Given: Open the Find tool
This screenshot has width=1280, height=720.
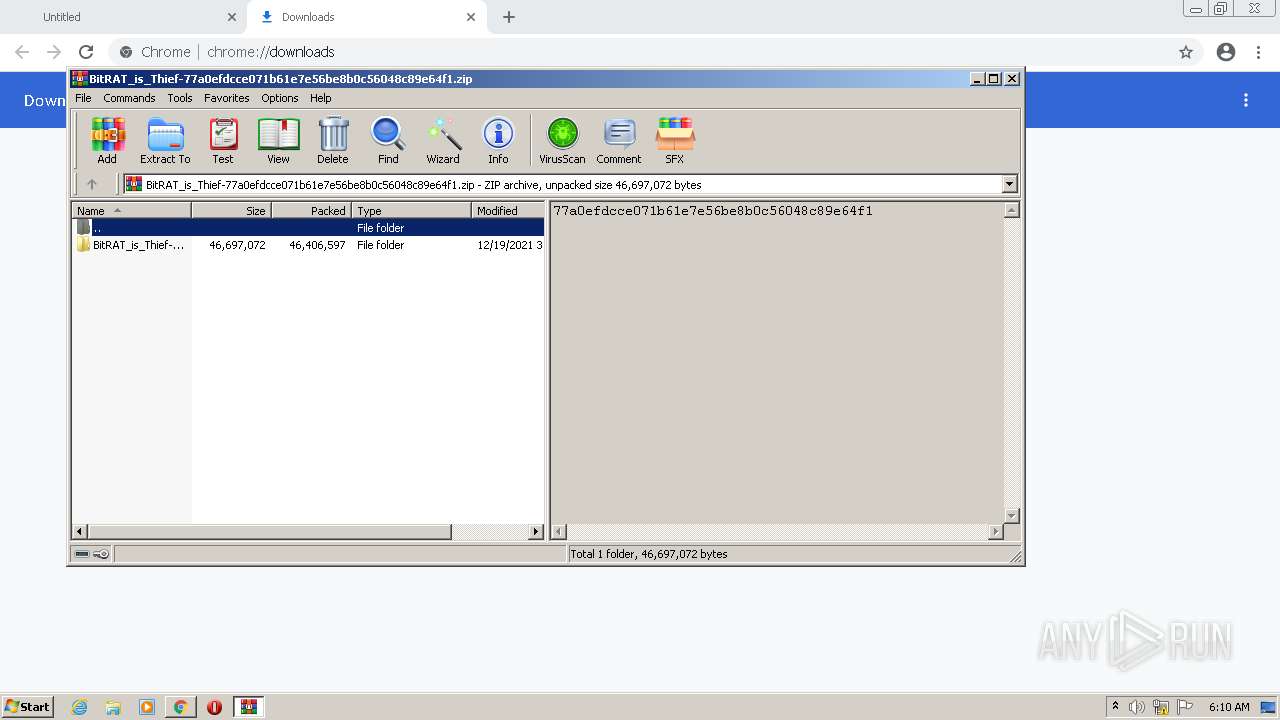Looking at the screenshot, I should point(388,140).
